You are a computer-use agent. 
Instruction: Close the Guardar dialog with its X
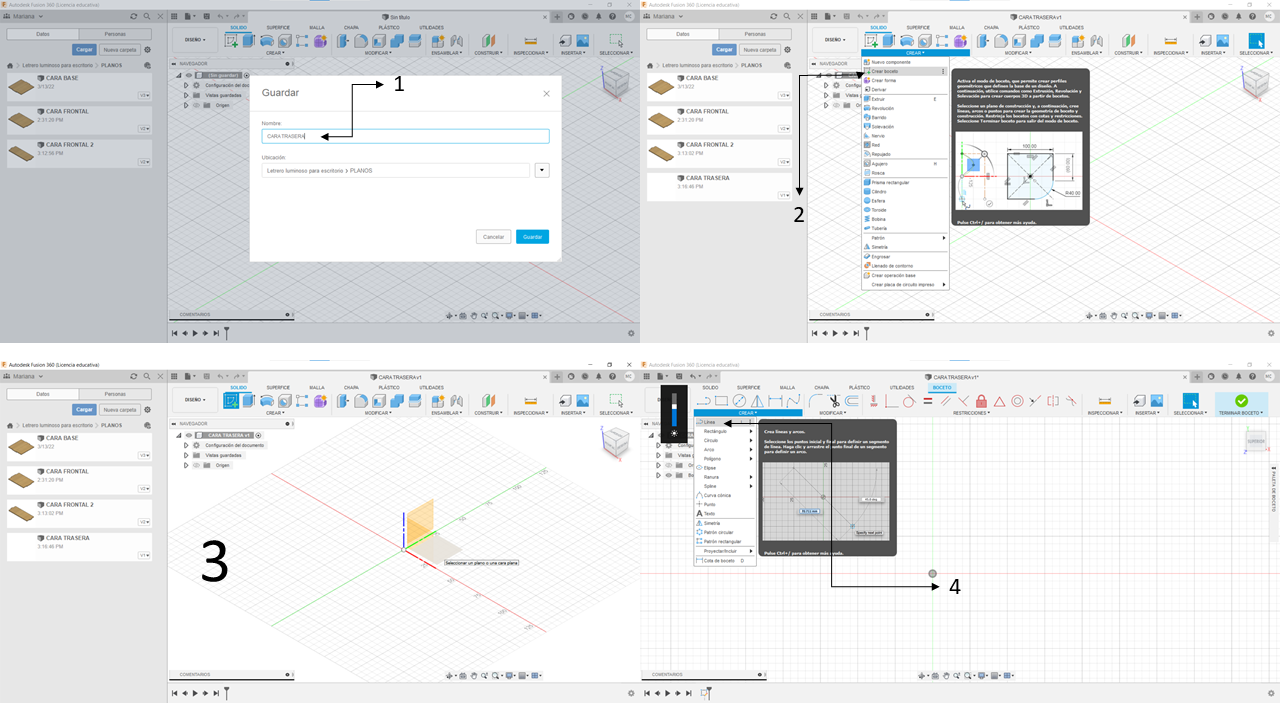point(546,93)
